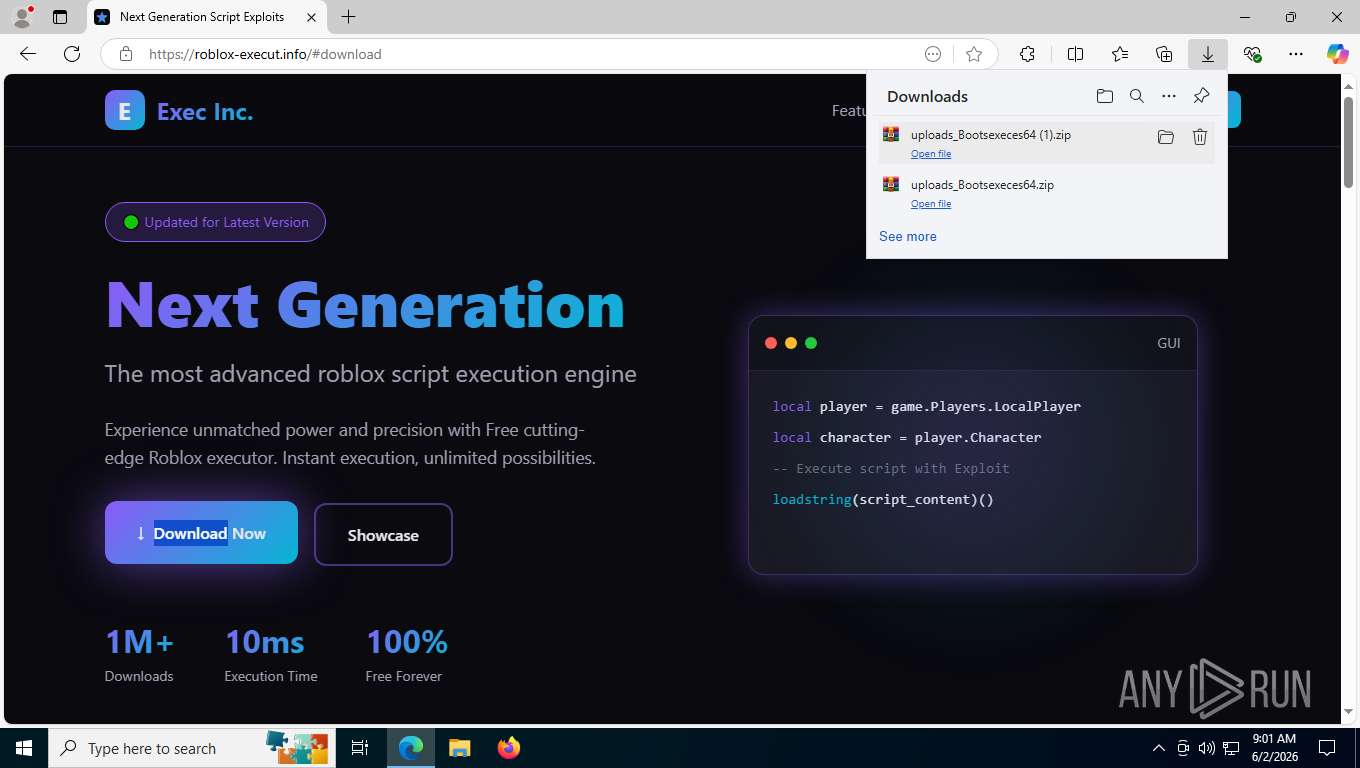1360x768 pixels.
Task: Open file link for uploads_Bootsexeces64.zip
Action: pos(931,204)
